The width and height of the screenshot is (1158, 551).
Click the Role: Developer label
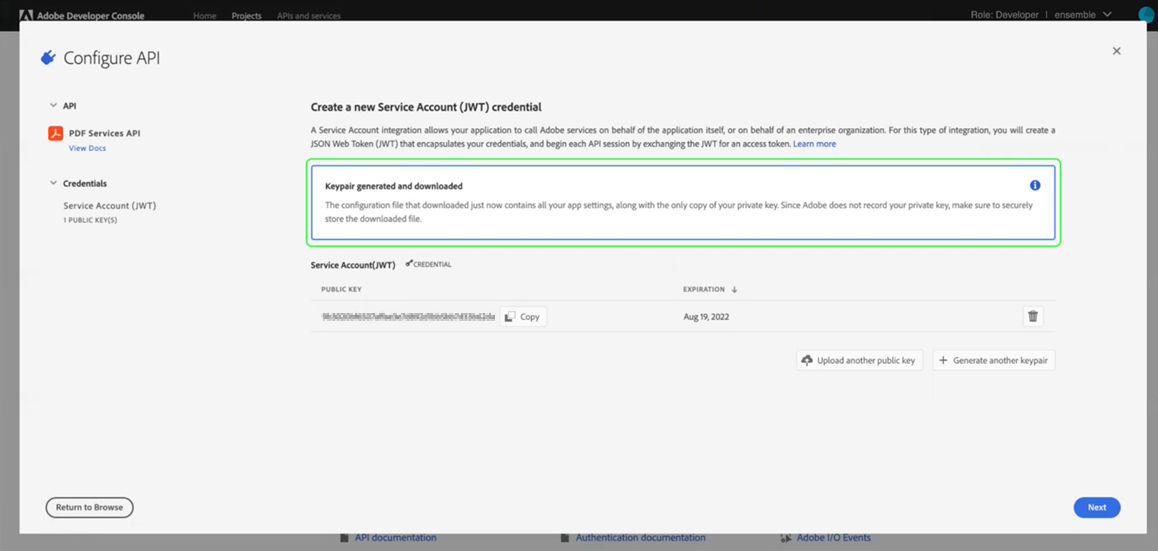click(x=1005, y=15)
